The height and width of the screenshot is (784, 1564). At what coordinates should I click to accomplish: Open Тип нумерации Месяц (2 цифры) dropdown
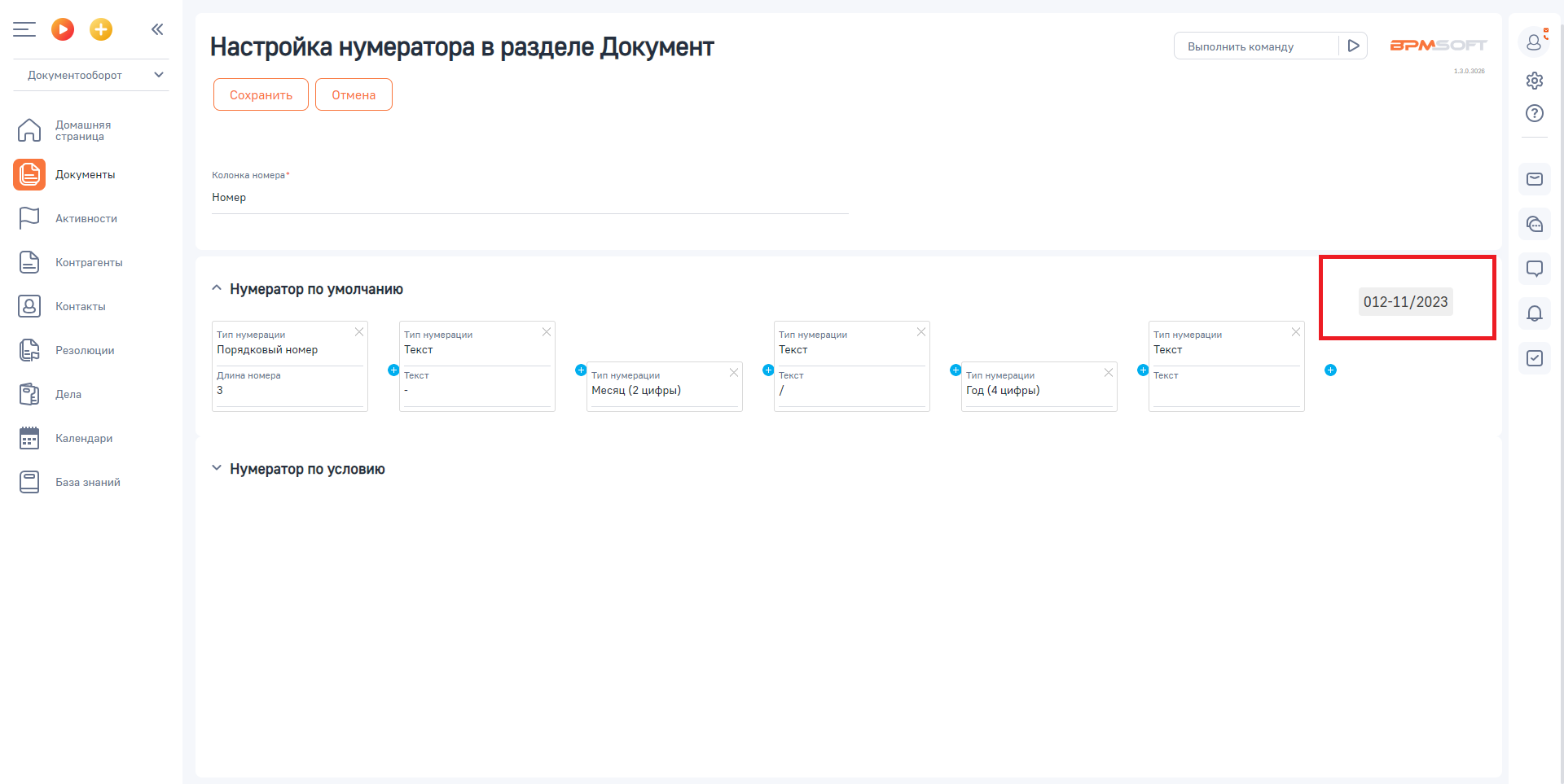(x=664, y=390)
